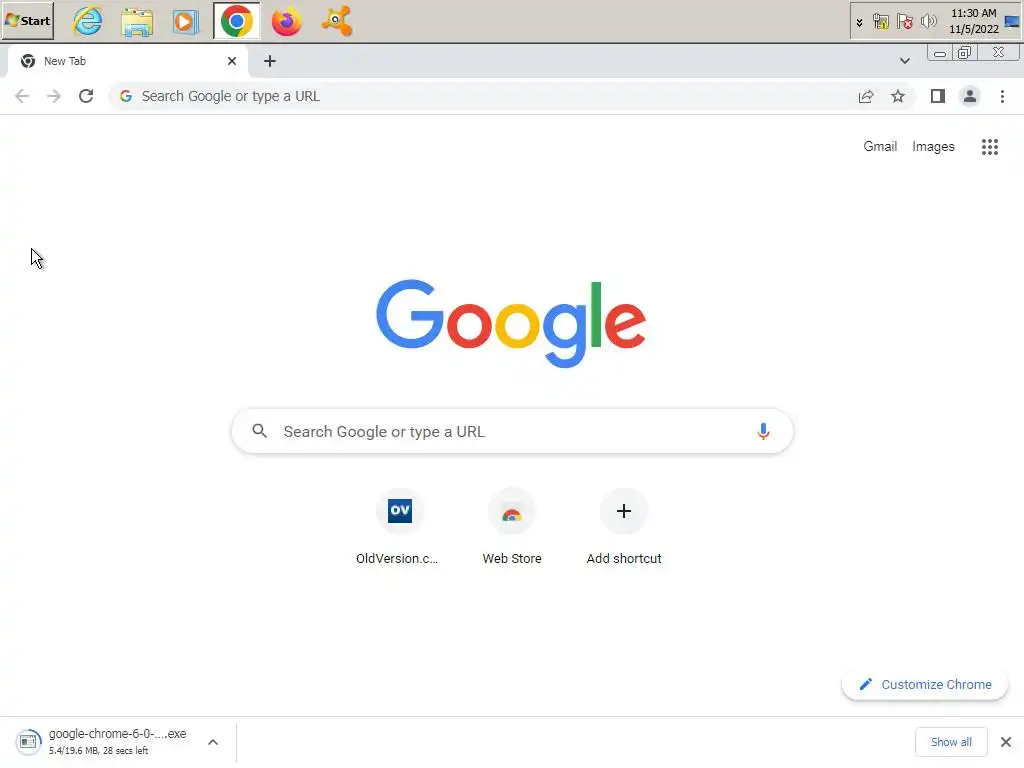Select the Chrome taskbar icon
This screenshot has height=768, width=1024.
click(236, 22)
